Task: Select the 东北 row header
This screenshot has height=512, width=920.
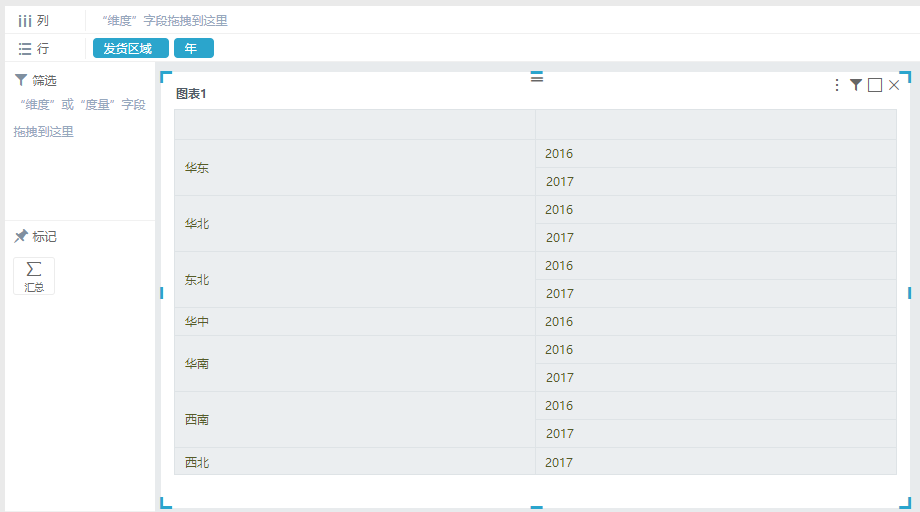Action: 355,280
